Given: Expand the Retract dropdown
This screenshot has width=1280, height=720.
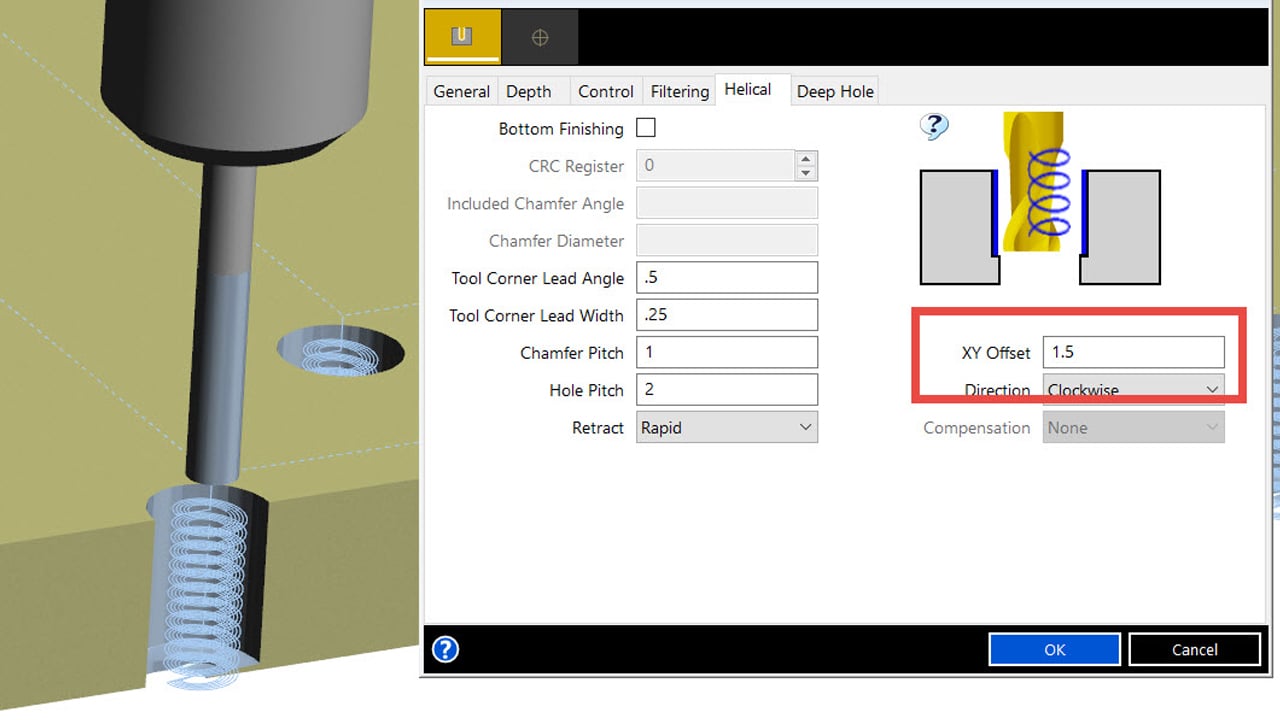Looking at the screenshot, I should (x=726, y=427).
